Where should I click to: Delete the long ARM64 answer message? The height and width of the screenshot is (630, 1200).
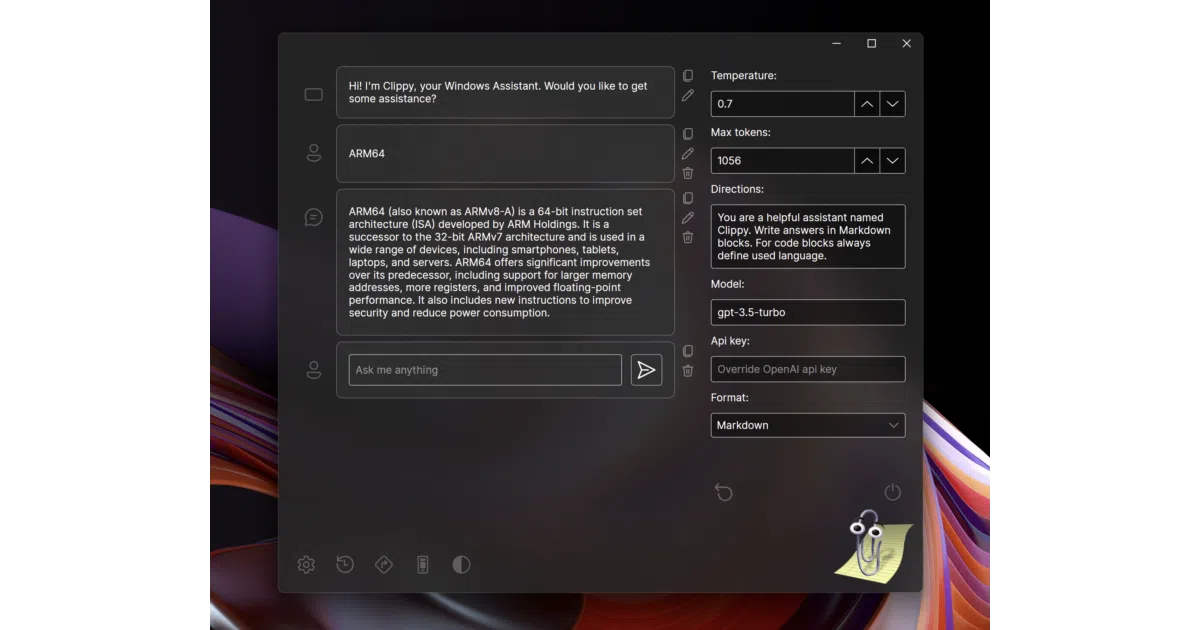tap(688, 237)
